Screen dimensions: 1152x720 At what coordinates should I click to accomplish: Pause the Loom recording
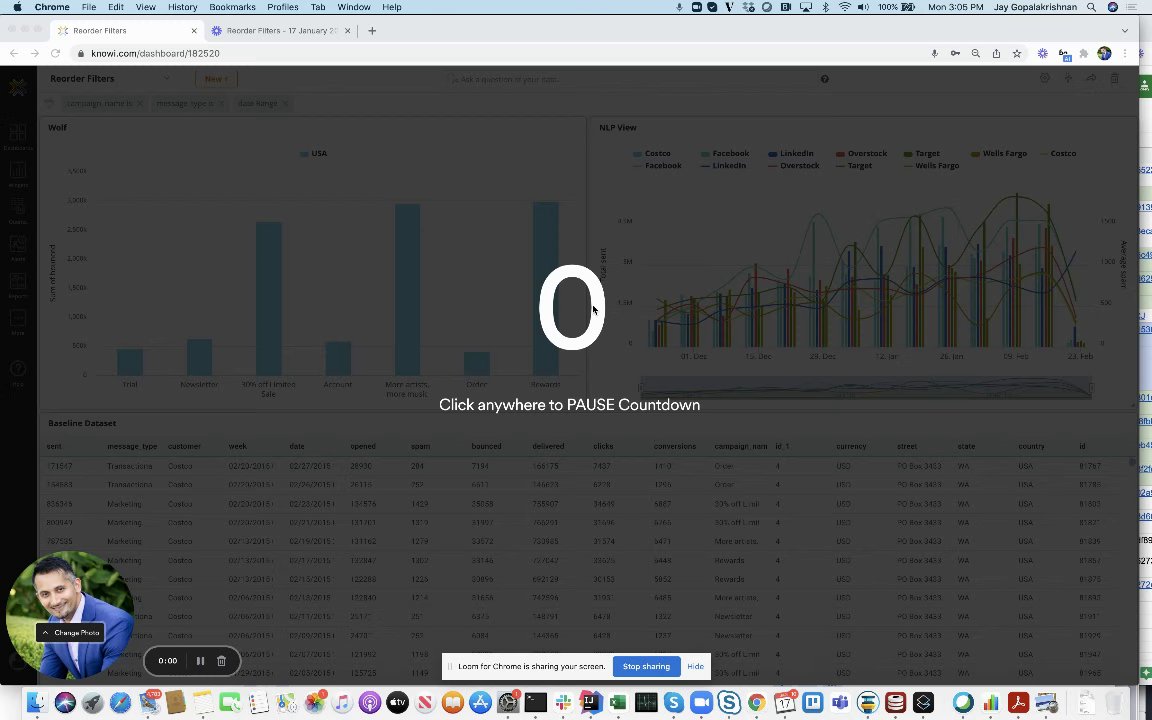(200, 660)
